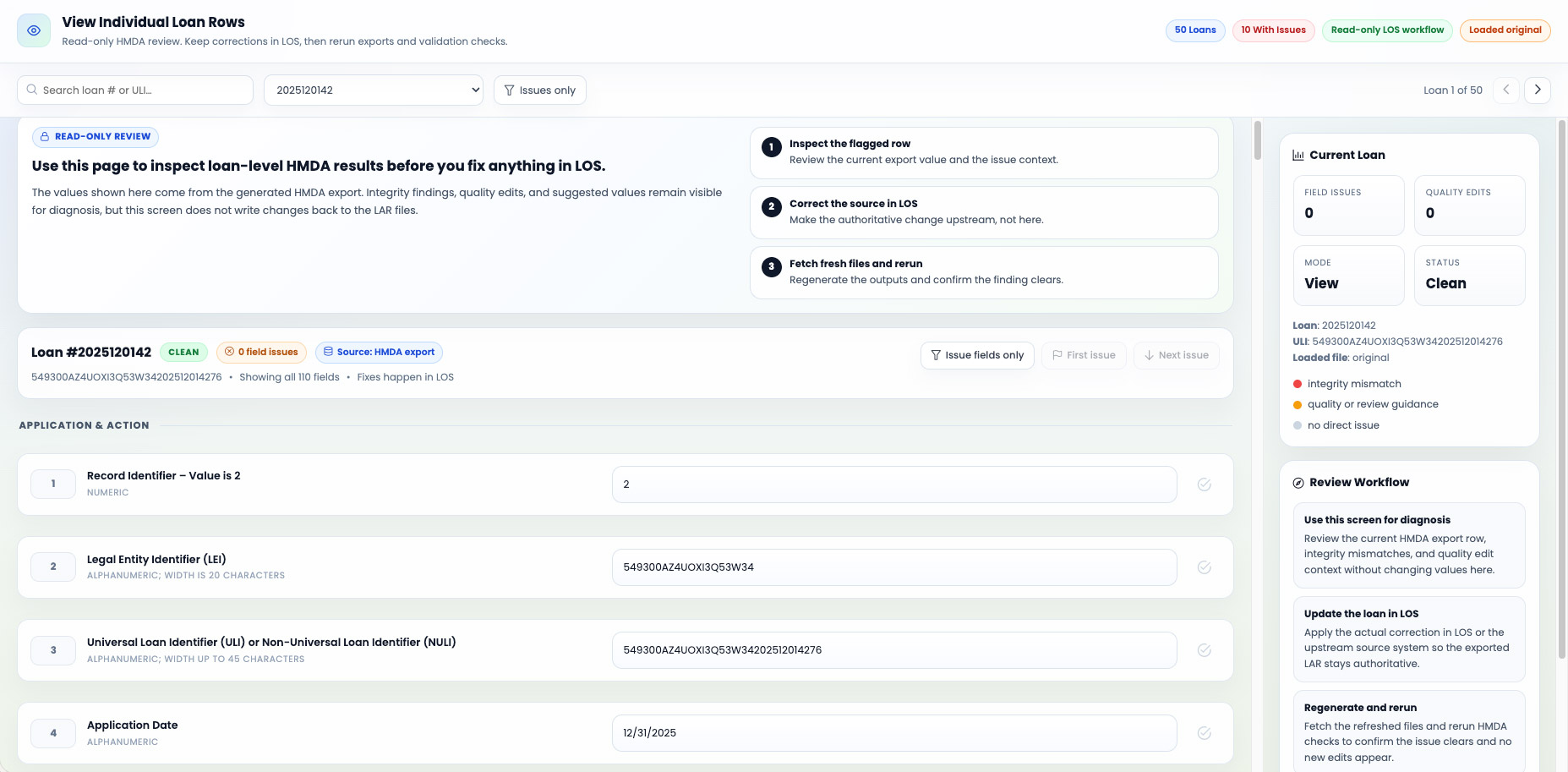
Task: Click the Read-only LOS workflow badge
Action: tap(1387, 30)
